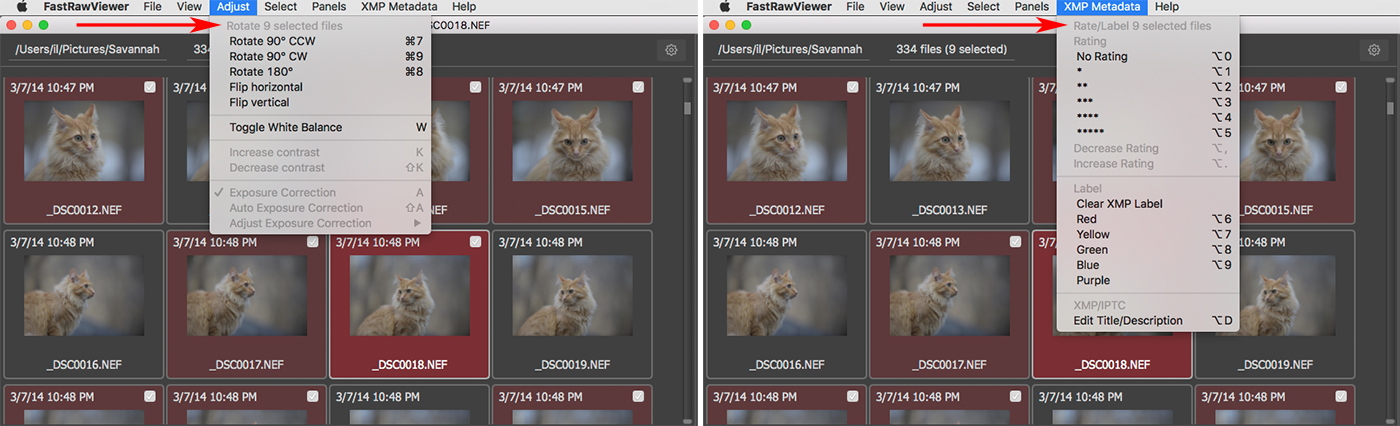This screenshot has height=426, width=1400.
Task: Open settings gear in the left window
Action: (x=672, y=50)
